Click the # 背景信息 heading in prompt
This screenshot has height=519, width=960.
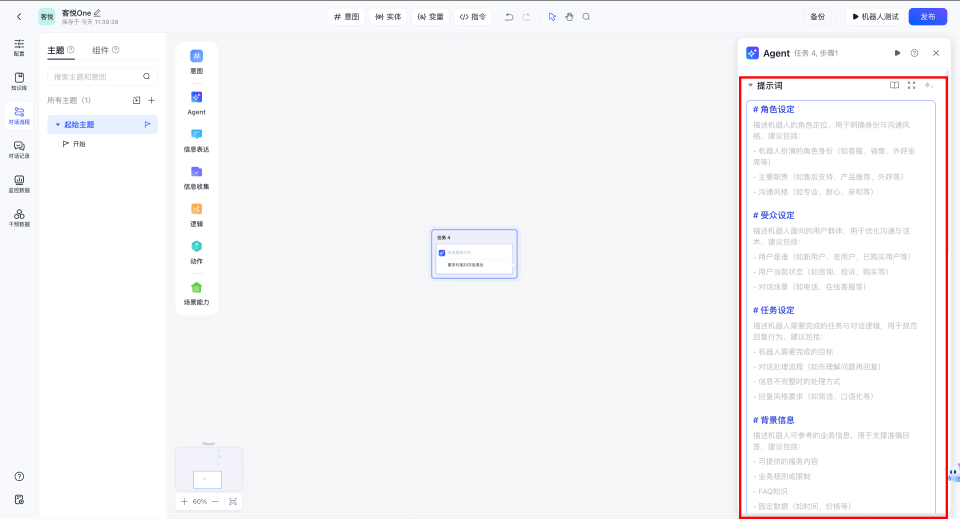[773, 420]
